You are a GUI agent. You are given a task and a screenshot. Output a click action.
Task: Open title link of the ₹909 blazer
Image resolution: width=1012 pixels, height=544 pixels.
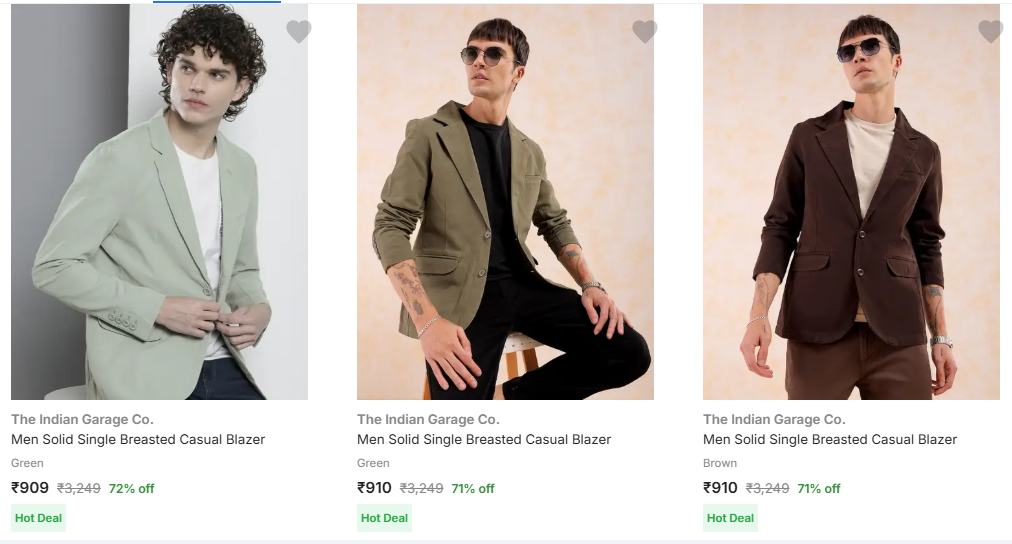(x=138, y=439)
